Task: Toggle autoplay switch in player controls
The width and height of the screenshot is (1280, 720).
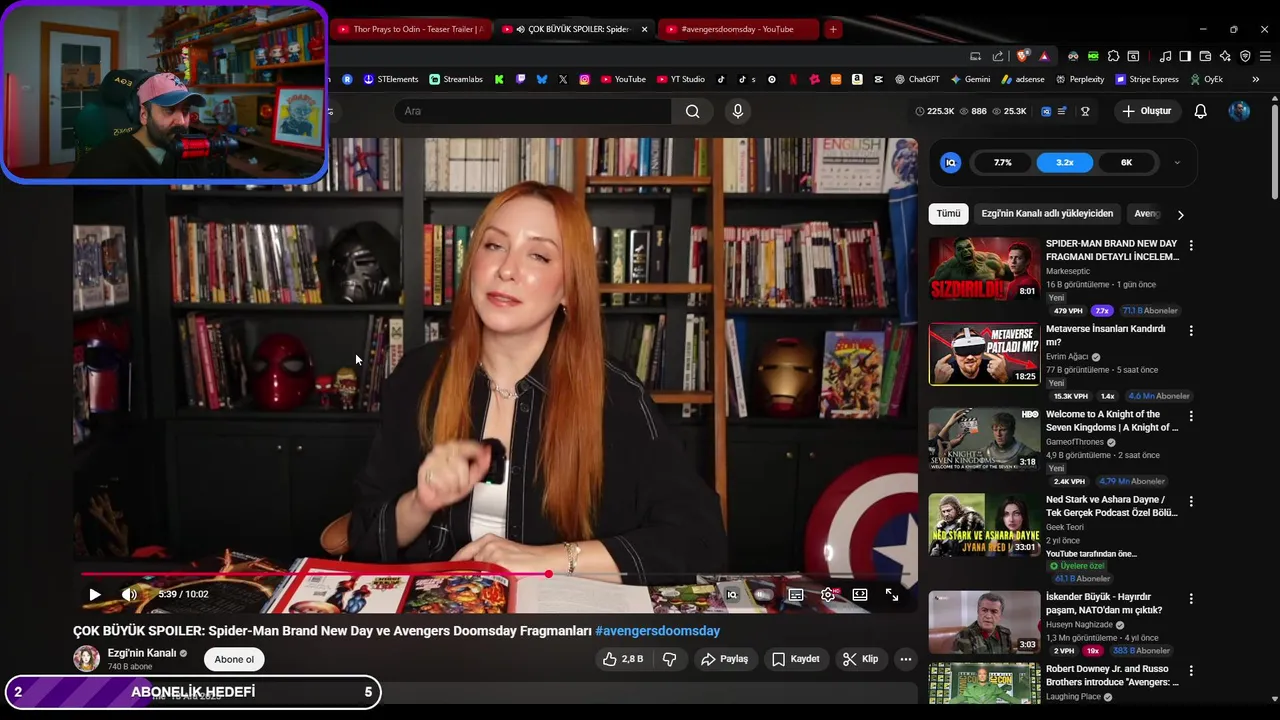Action: [x=764, y=594]
